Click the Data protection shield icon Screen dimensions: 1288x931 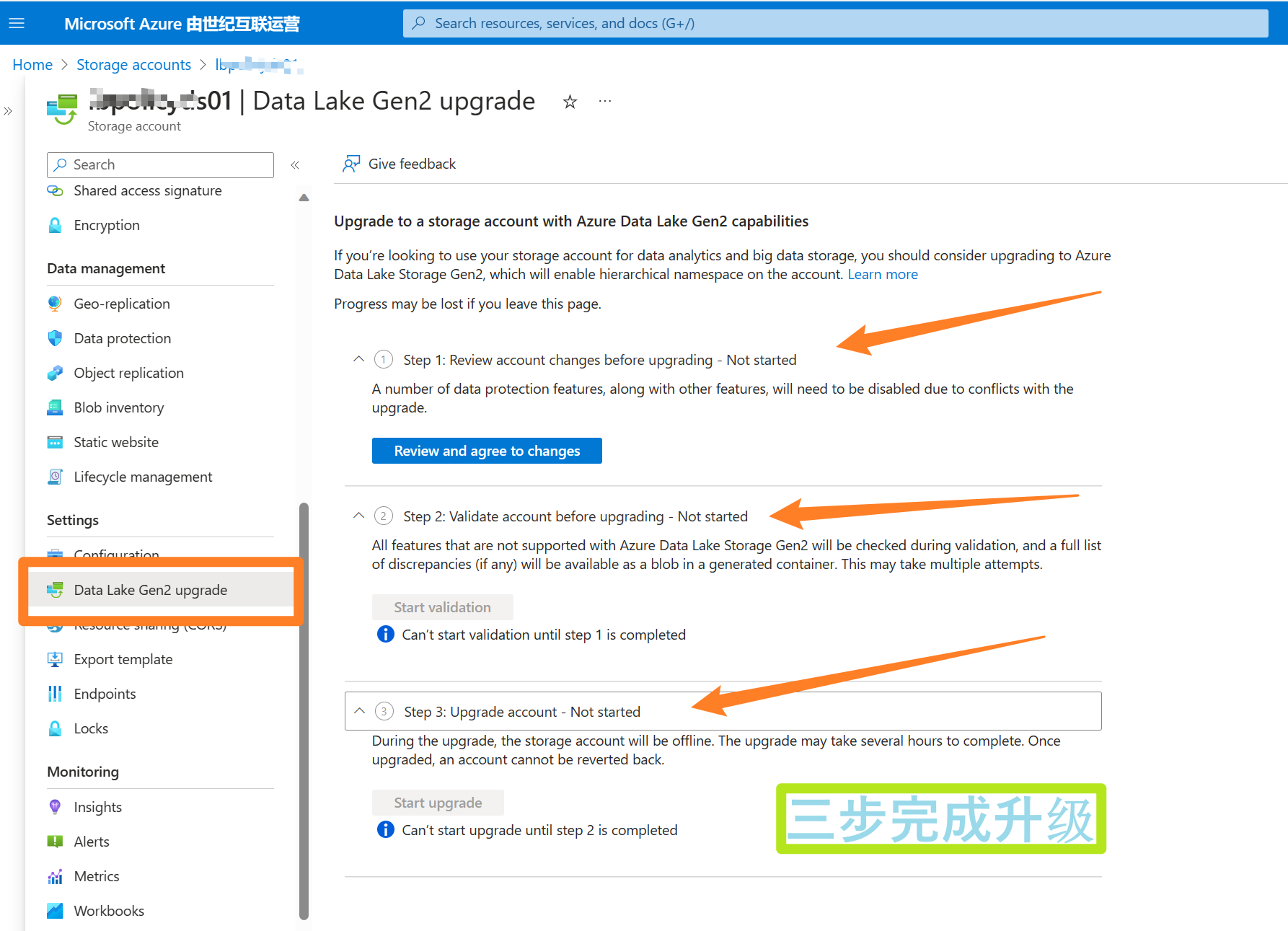click(55, 338)
